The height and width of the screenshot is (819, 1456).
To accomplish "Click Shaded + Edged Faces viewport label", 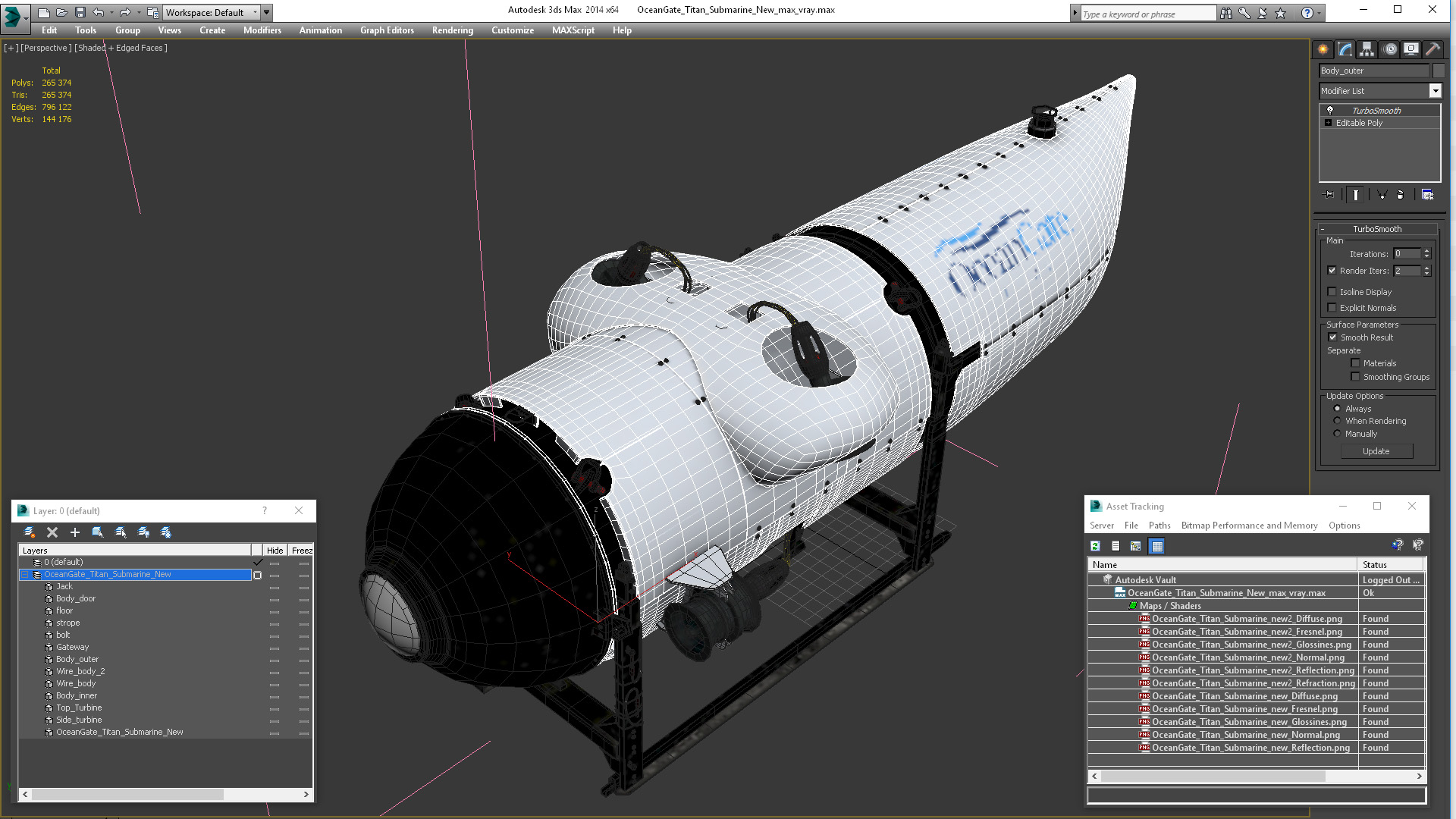I will 121,48.
